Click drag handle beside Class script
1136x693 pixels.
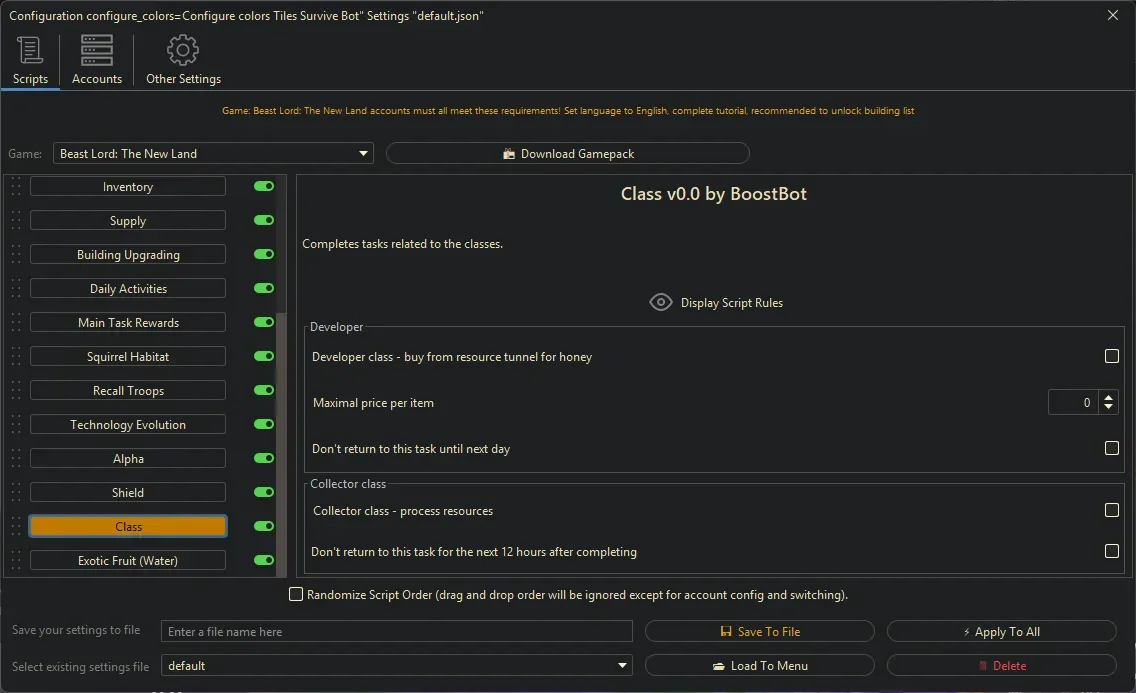16,527
